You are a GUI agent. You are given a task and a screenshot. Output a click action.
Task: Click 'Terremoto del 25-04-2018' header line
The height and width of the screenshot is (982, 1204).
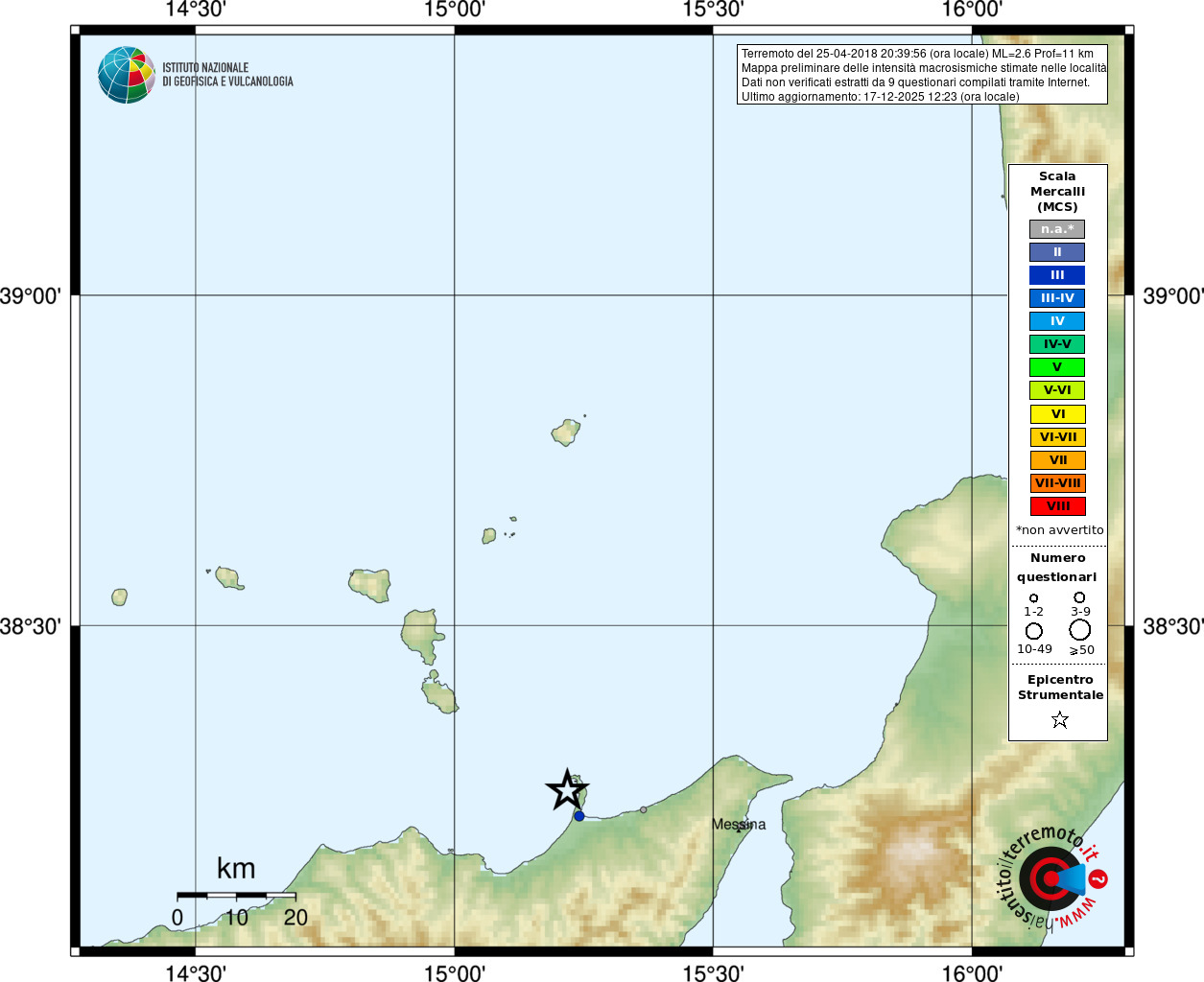(x=917, y=54)
